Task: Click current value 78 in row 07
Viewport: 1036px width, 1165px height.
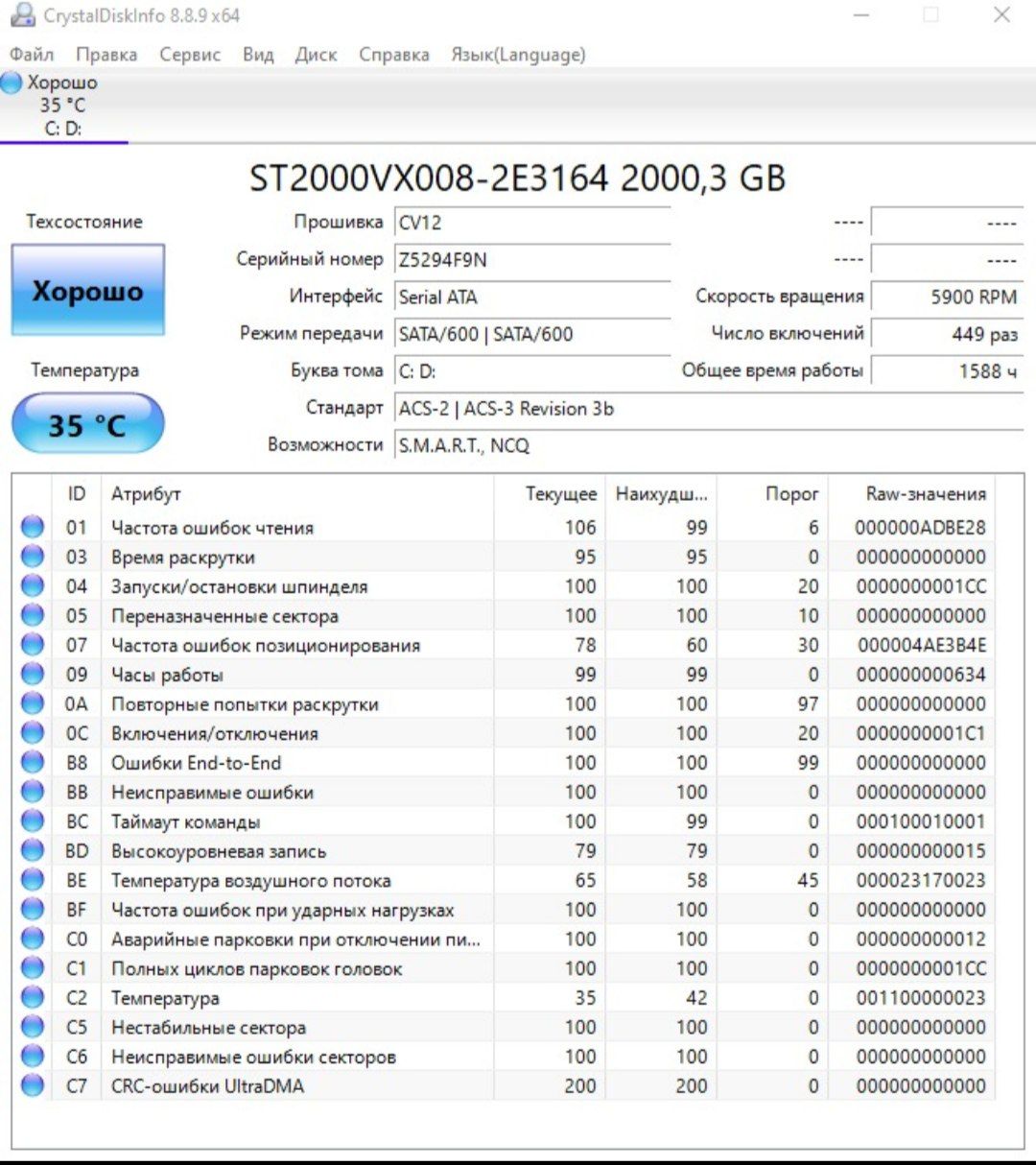Action: 585,645
